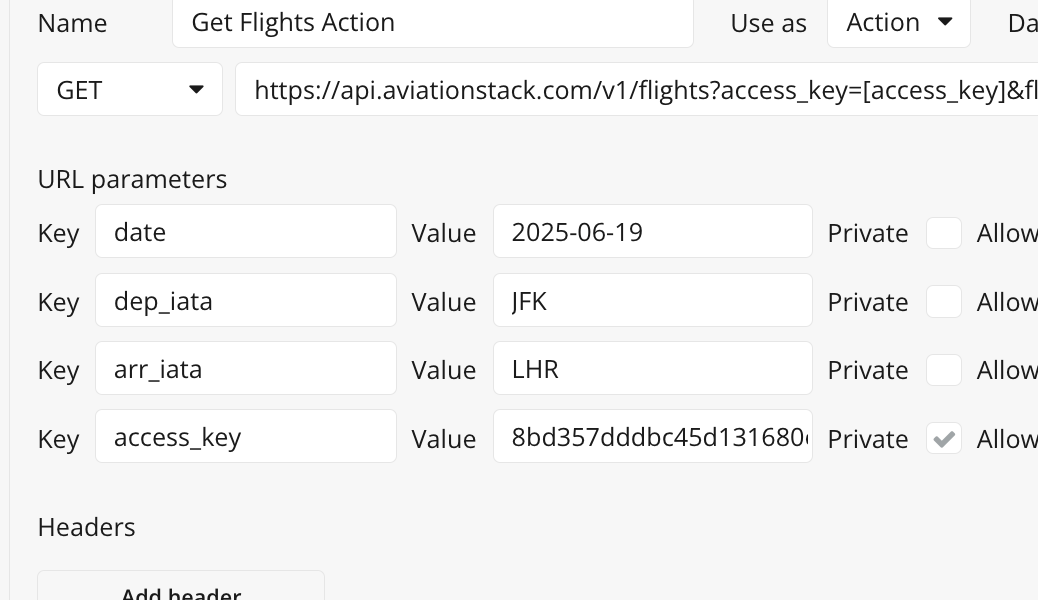This screenshot has height=600, width=1038.
Task: Enable Private for the date parameter
Action: [943, 233]
